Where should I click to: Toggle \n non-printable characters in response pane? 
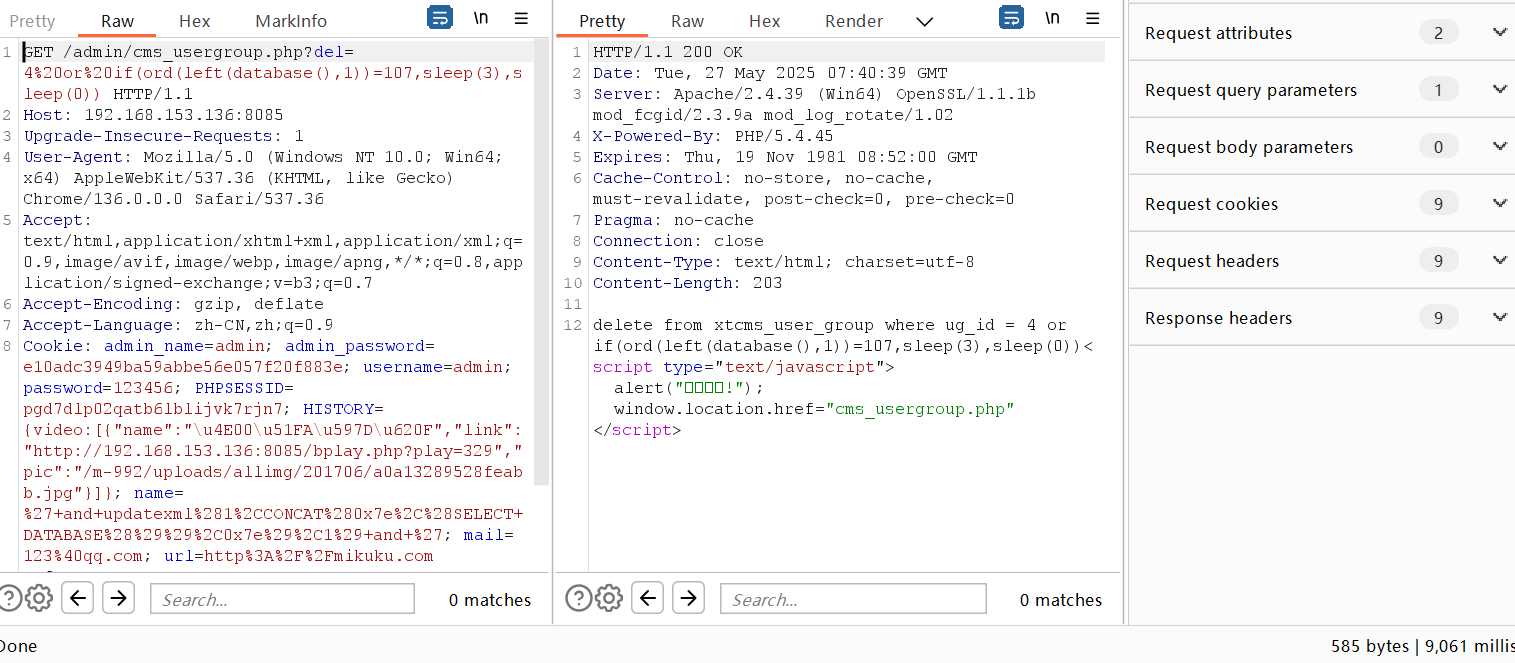click(1052, 18)
